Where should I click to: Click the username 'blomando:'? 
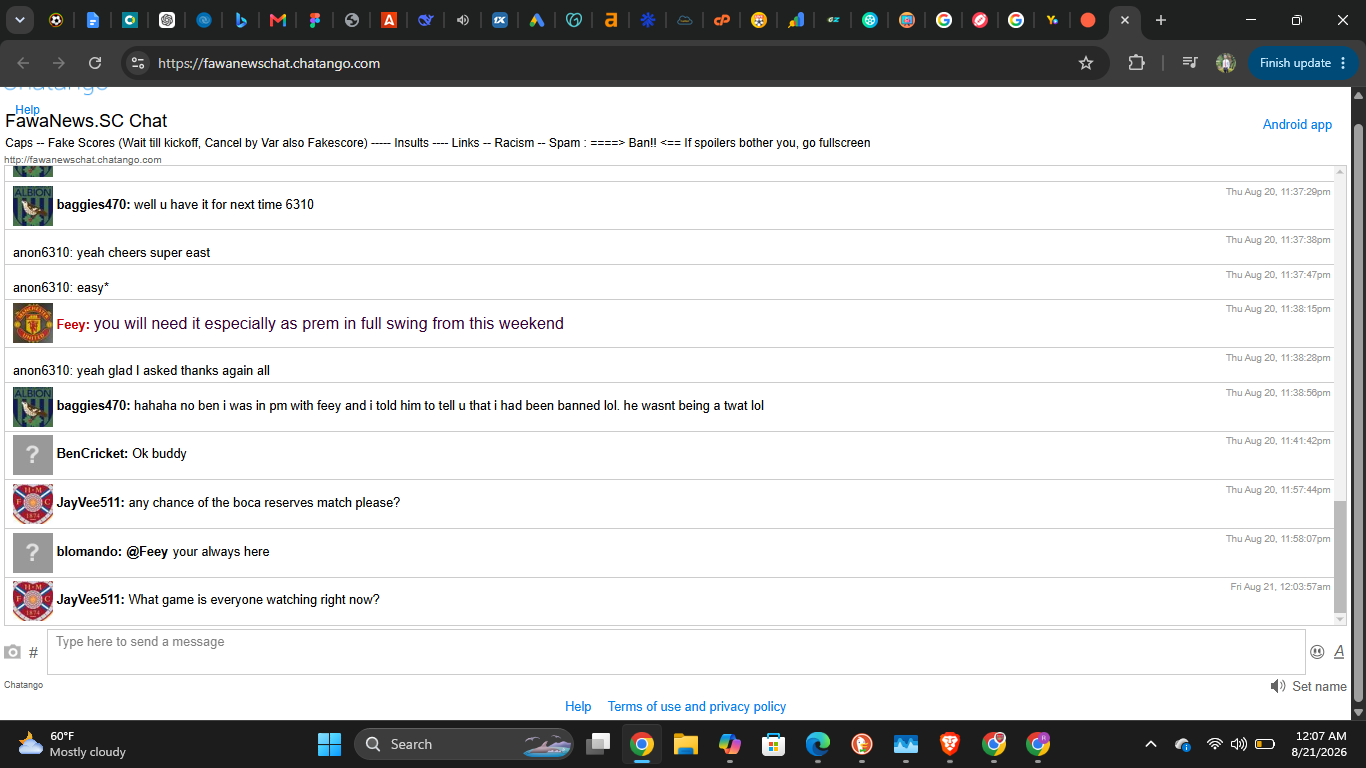click(89, 551)
